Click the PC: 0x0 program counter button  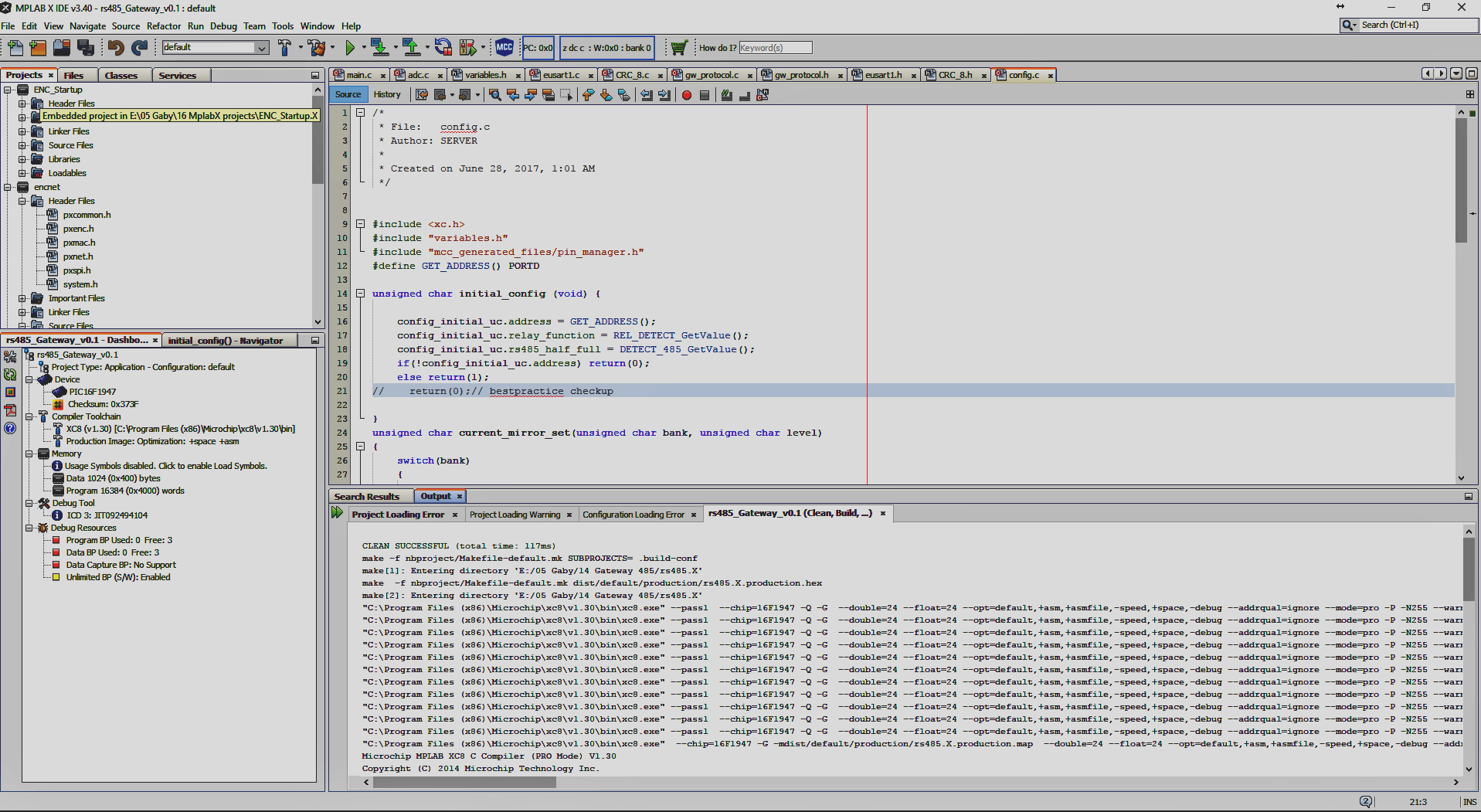[x=538, y=47]
